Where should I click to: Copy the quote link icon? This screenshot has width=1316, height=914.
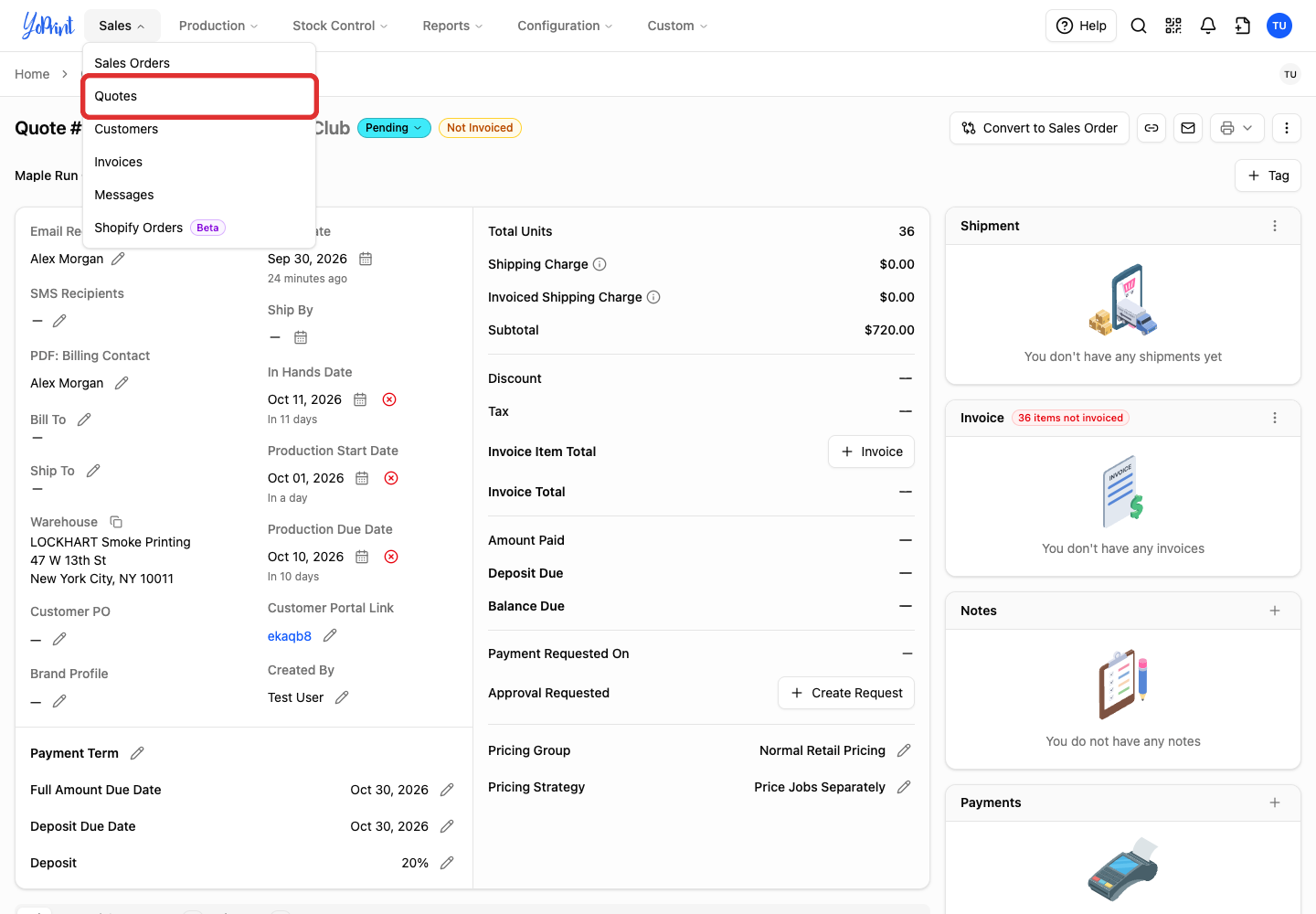click(x=1151, y=128)
